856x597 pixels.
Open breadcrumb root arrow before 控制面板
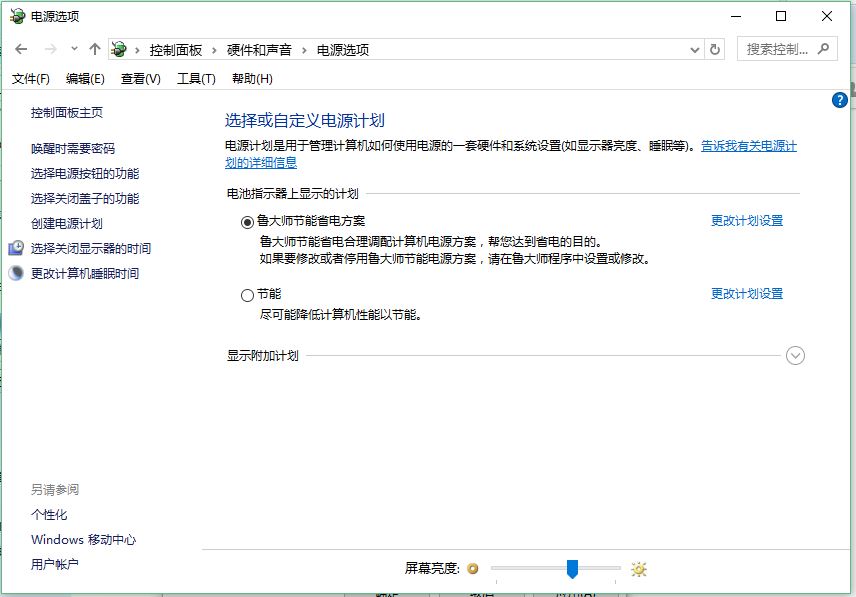point(137,50)
